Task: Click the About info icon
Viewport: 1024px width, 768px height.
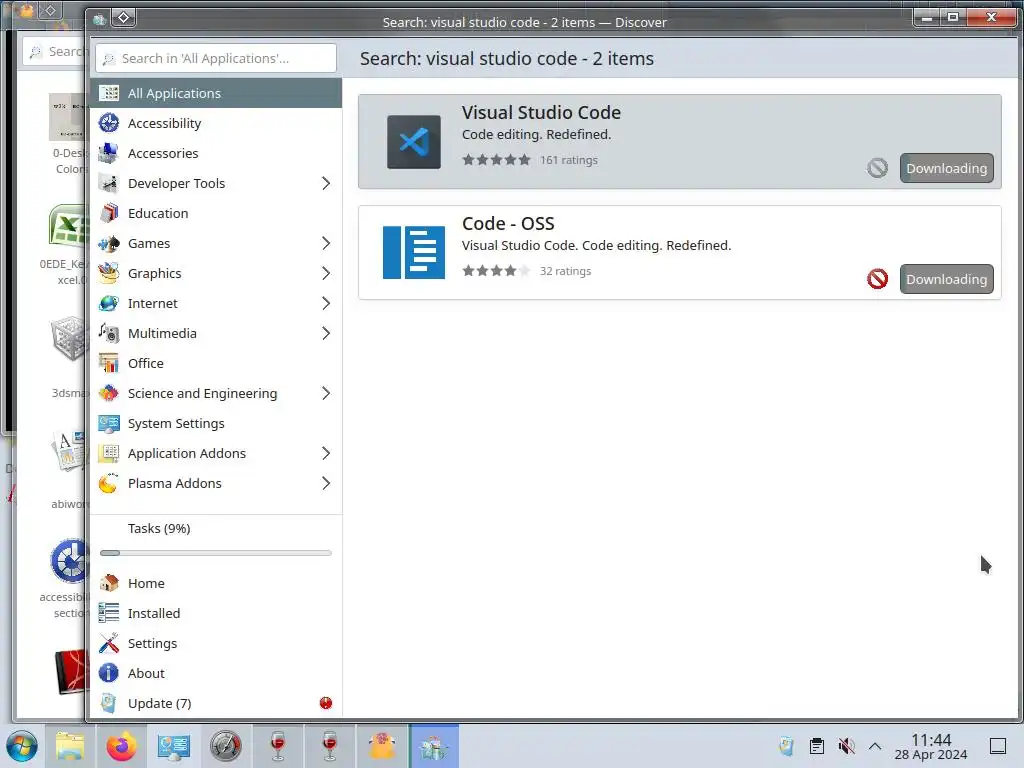Action: pyautogui.click(x=108, y=673)
